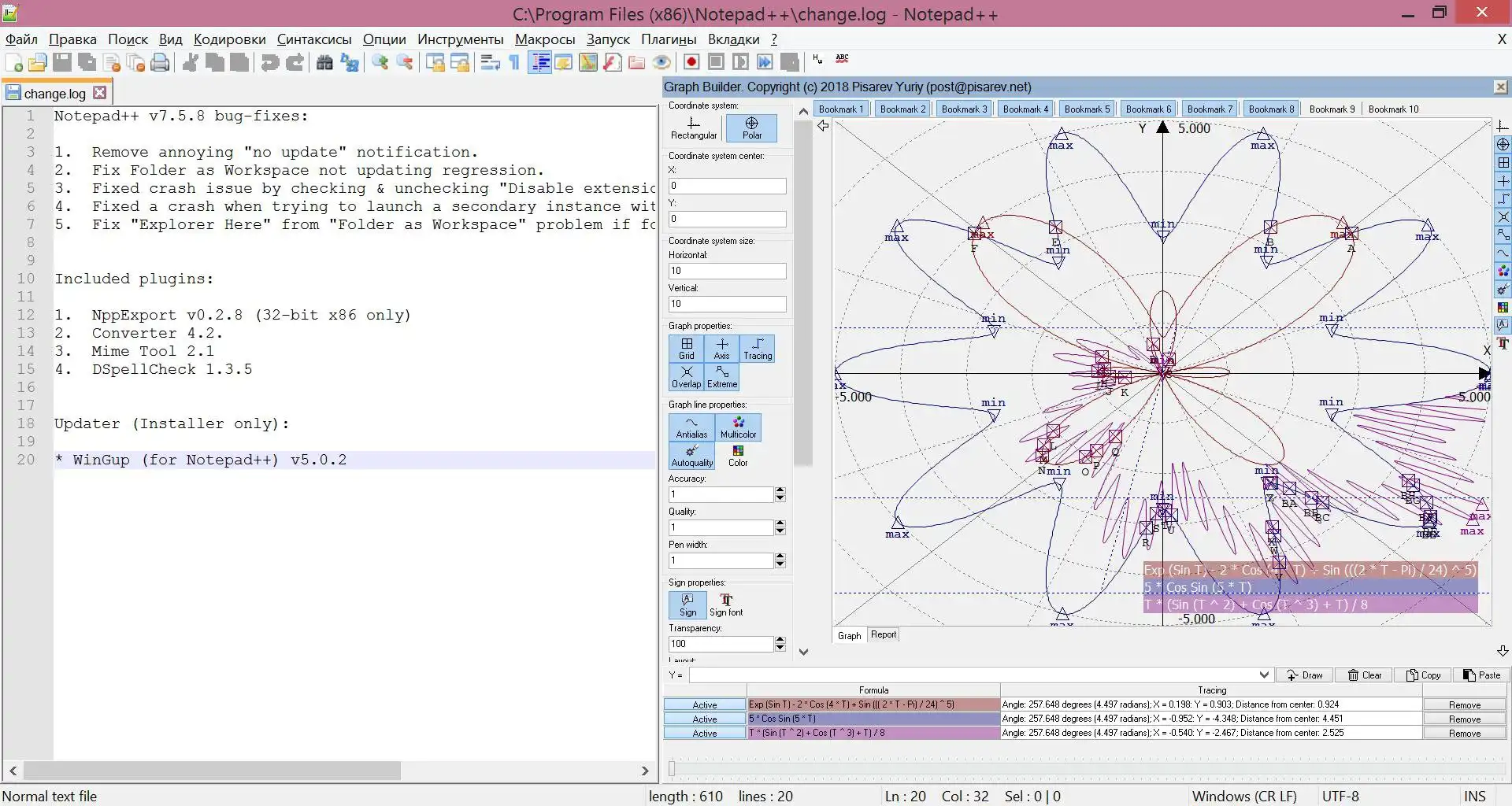Click the red T font icon in right strip
The width and height of the screenshot is (1512, 806).
pyautogui.click(x=1503, y=343)
